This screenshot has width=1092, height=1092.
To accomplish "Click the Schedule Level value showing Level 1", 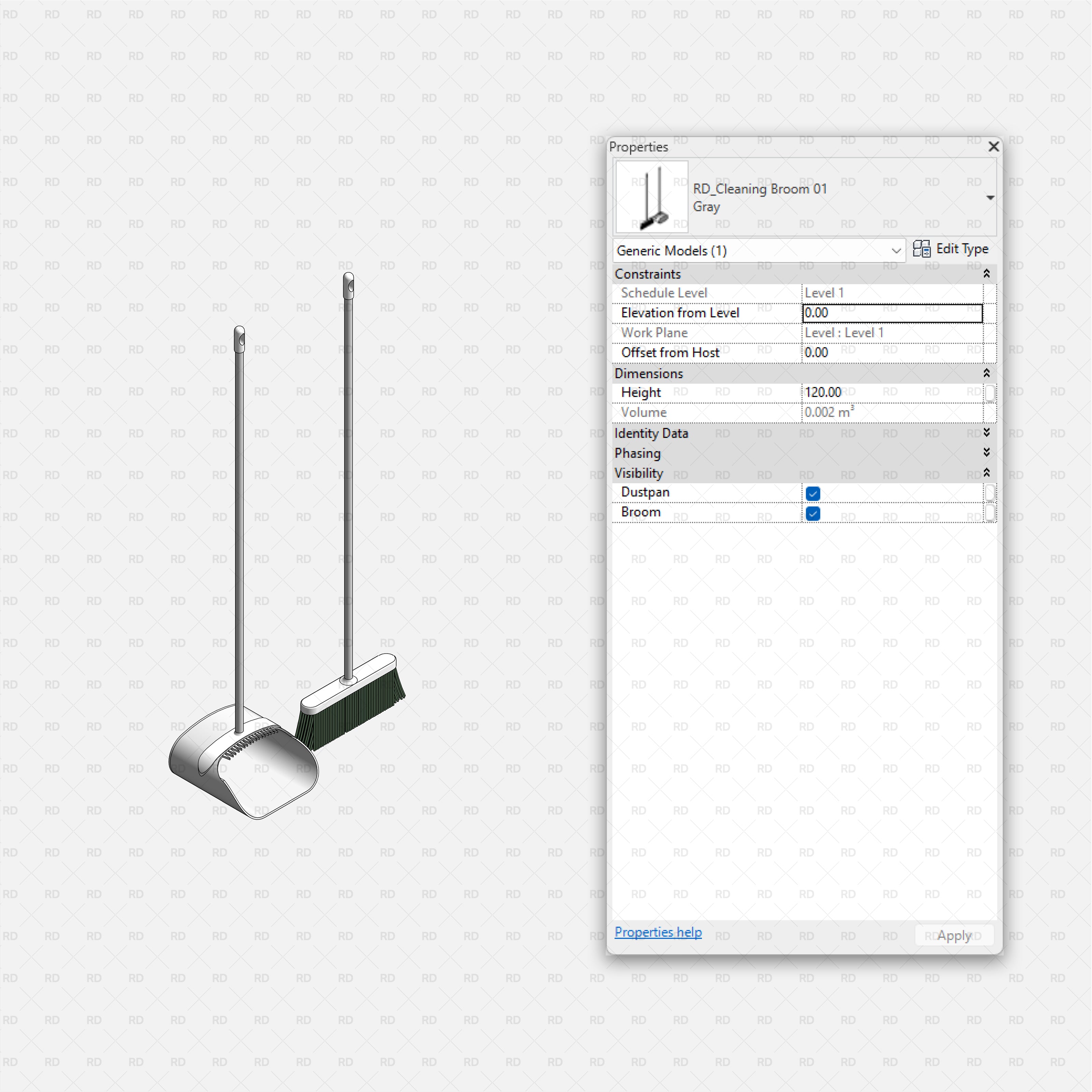I will tap(892, 292).
